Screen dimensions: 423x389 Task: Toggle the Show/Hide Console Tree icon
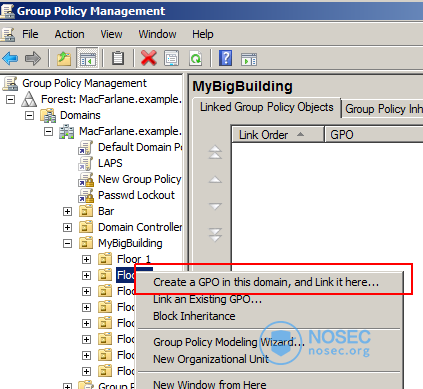coord(87,58)
